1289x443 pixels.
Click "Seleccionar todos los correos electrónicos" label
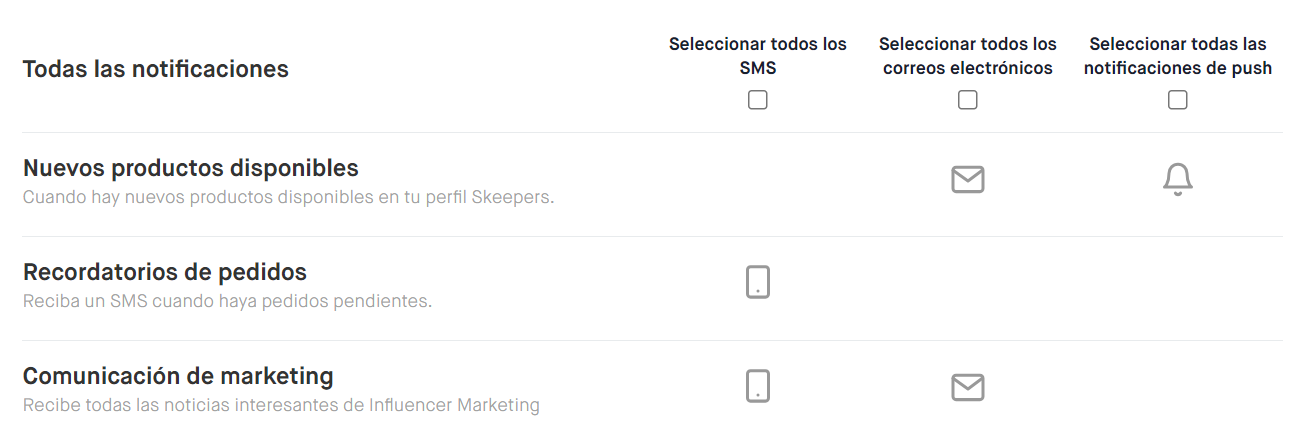tap(967, 56)
